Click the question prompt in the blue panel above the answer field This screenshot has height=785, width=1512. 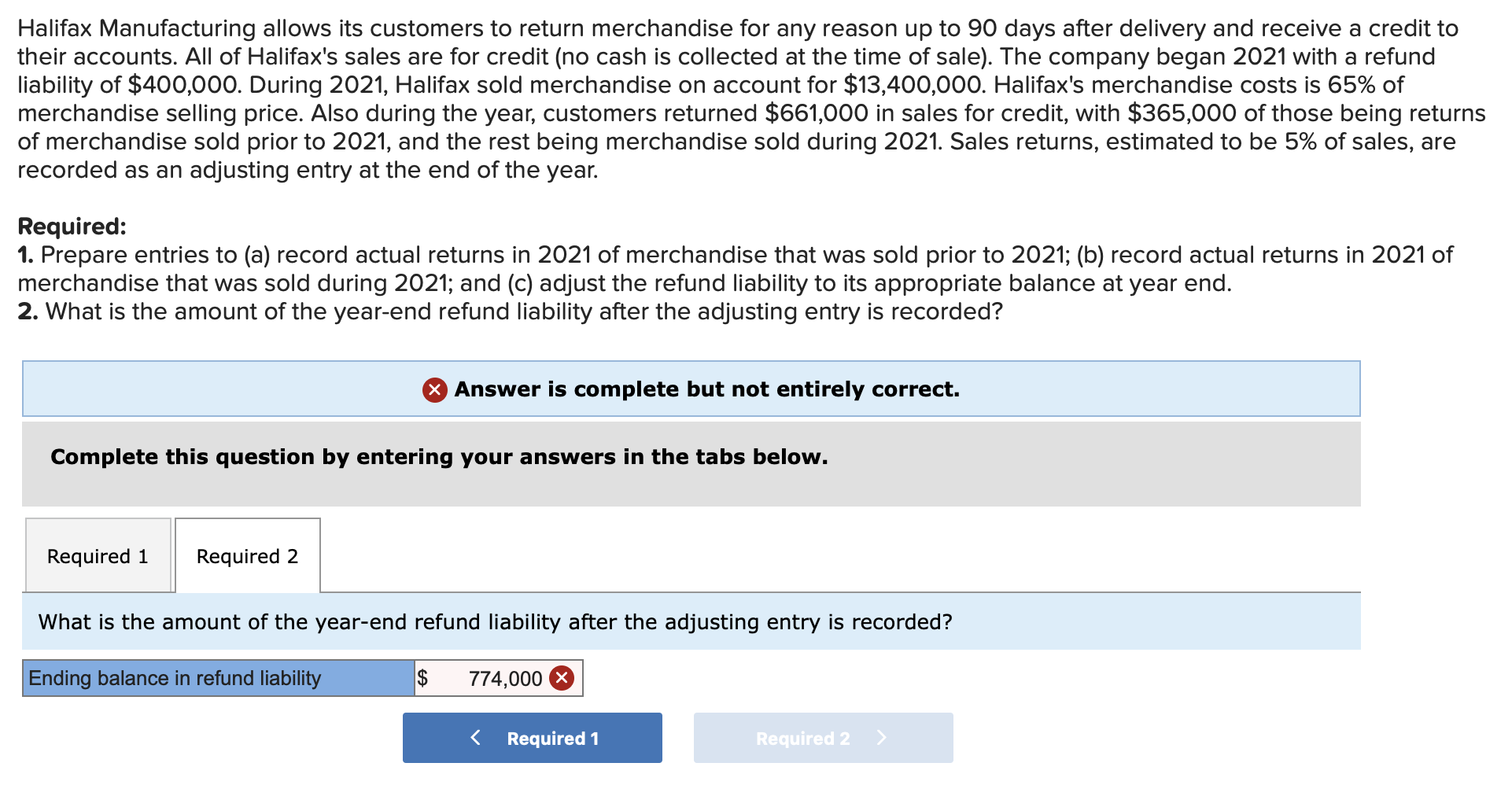(495, 622)
